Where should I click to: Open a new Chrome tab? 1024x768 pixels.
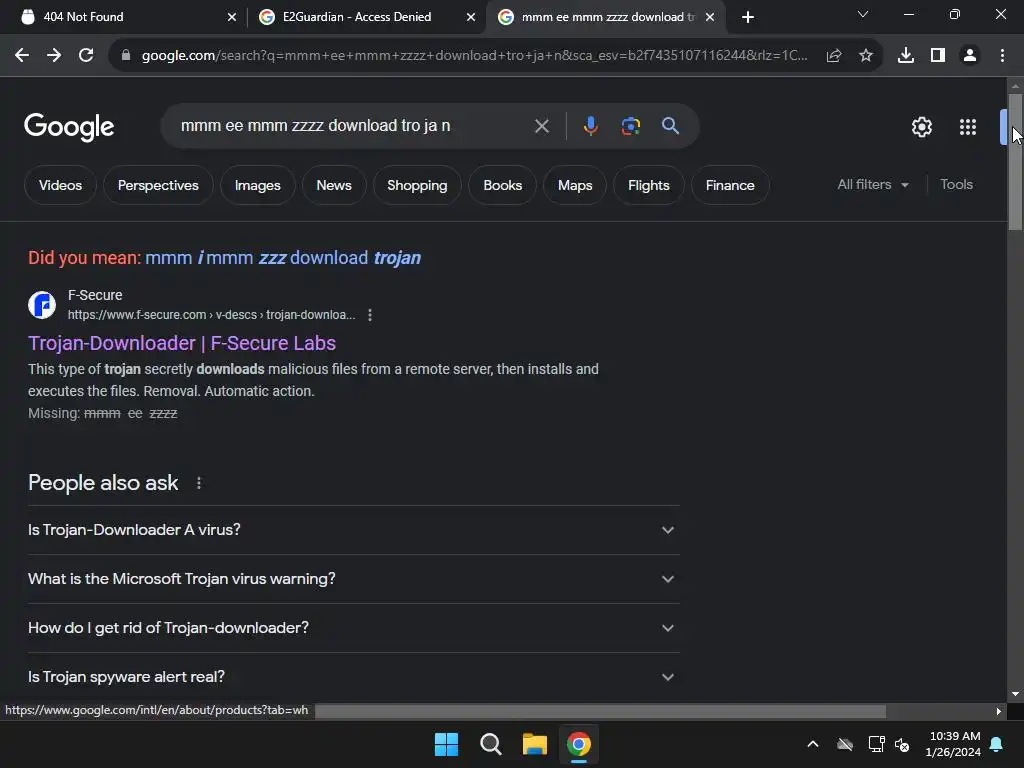coord(748,17)
